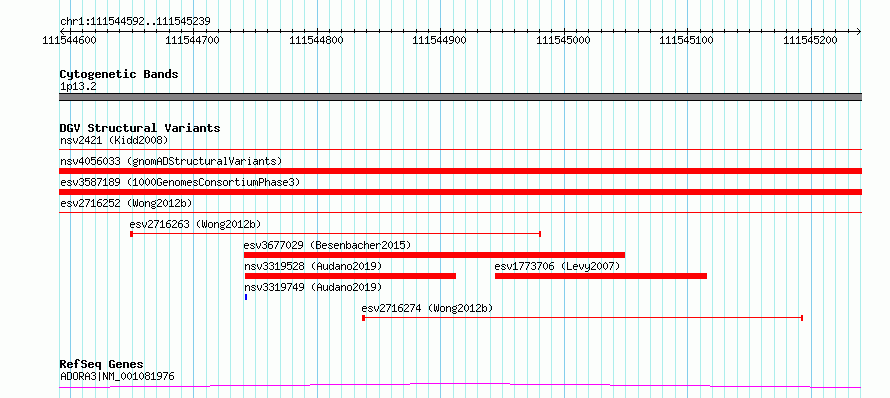
Task: Click ruler position 111545000
Action: tap(564, 40)
